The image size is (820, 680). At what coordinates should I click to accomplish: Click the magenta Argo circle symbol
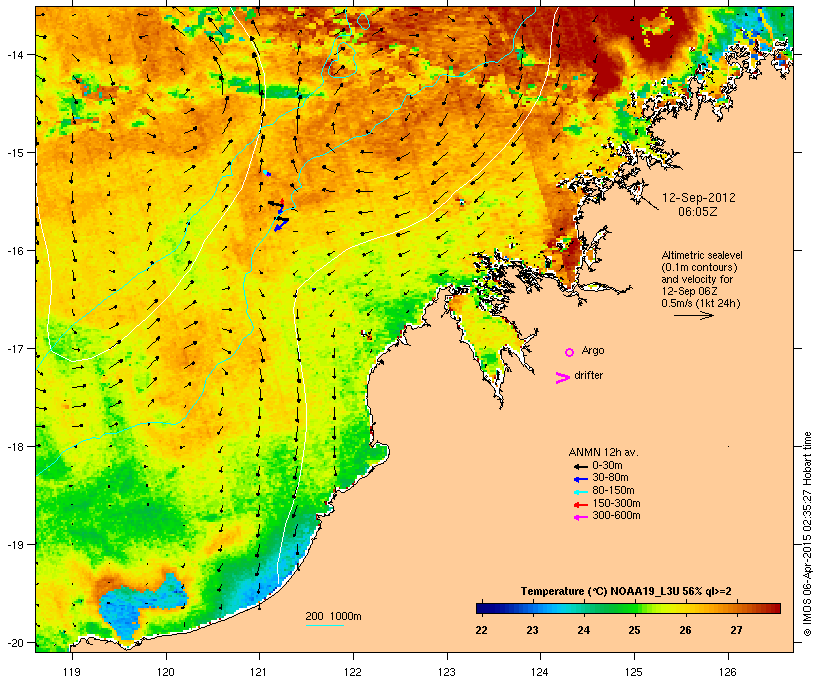pyautogui.click(x=570, y=353)
